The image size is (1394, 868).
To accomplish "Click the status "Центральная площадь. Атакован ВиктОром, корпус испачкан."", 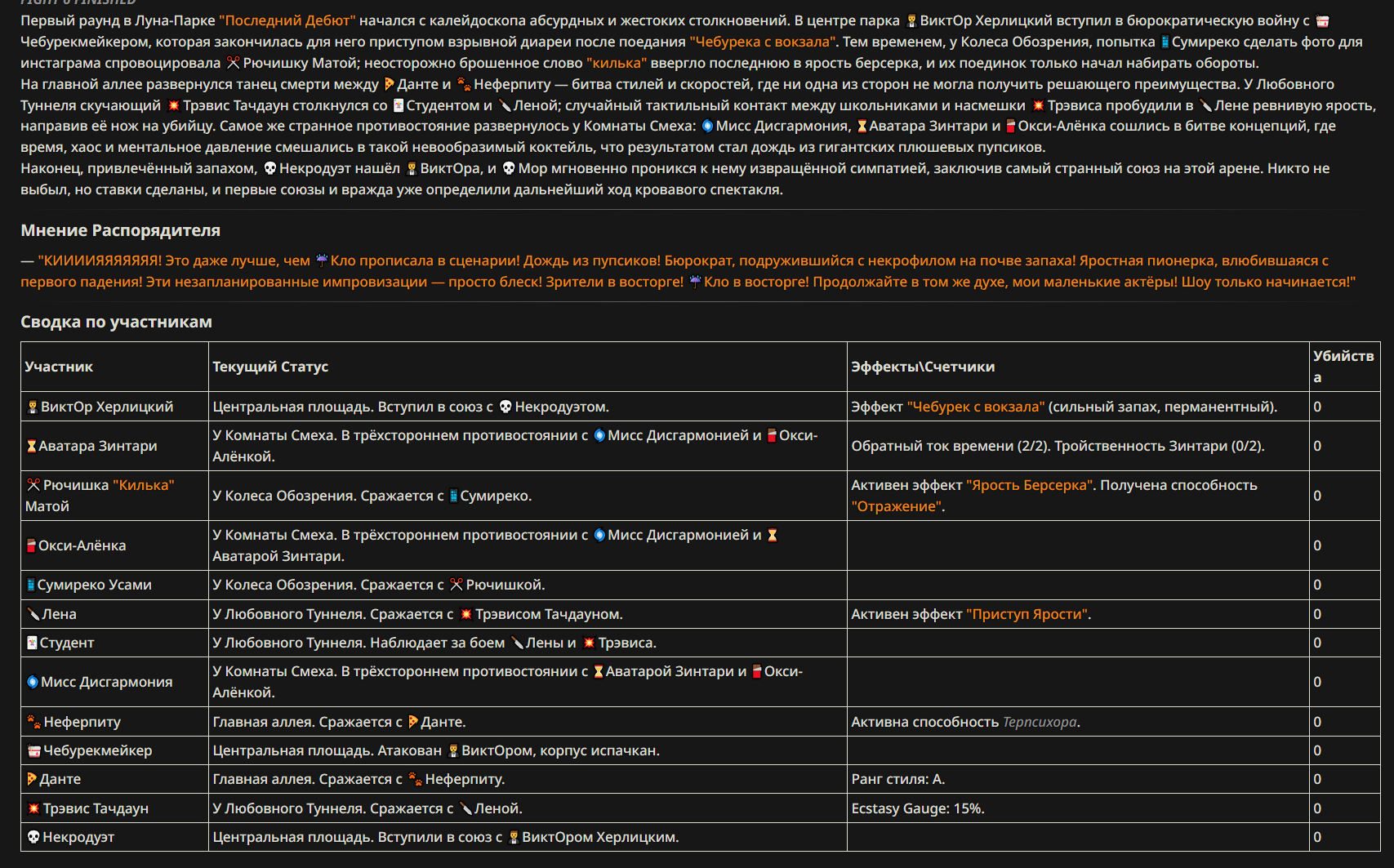I will (x=436, y=750).
